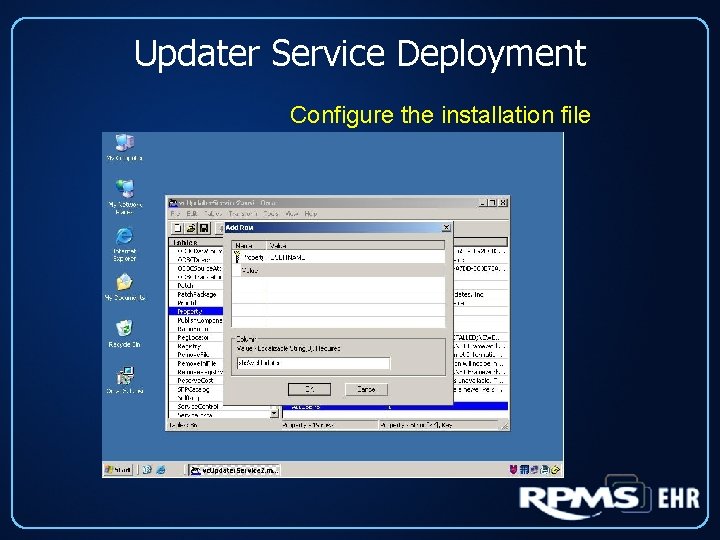720x540 pixels.
Task: Select the highlighted Property table in list
Action: (x=196, y=311)
